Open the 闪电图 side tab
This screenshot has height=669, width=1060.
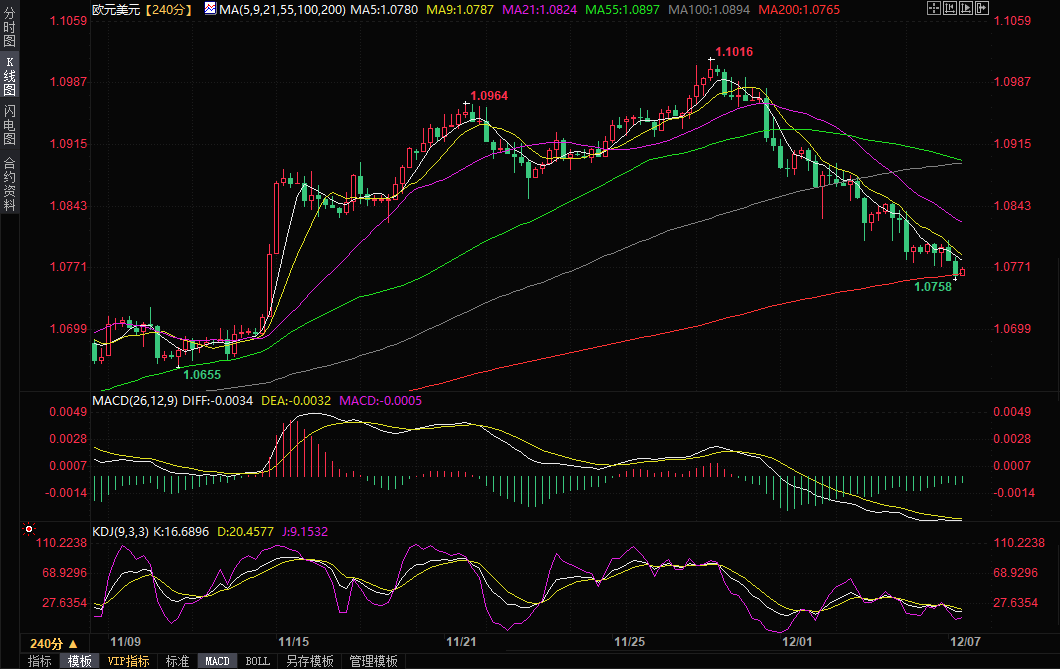[9, 125]
